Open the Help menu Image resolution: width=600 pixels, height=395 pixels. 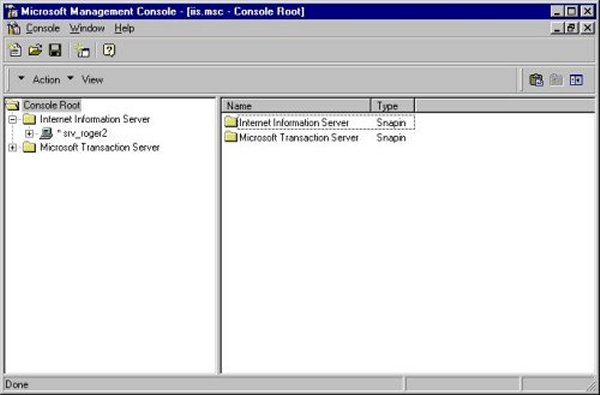[124, 29]
